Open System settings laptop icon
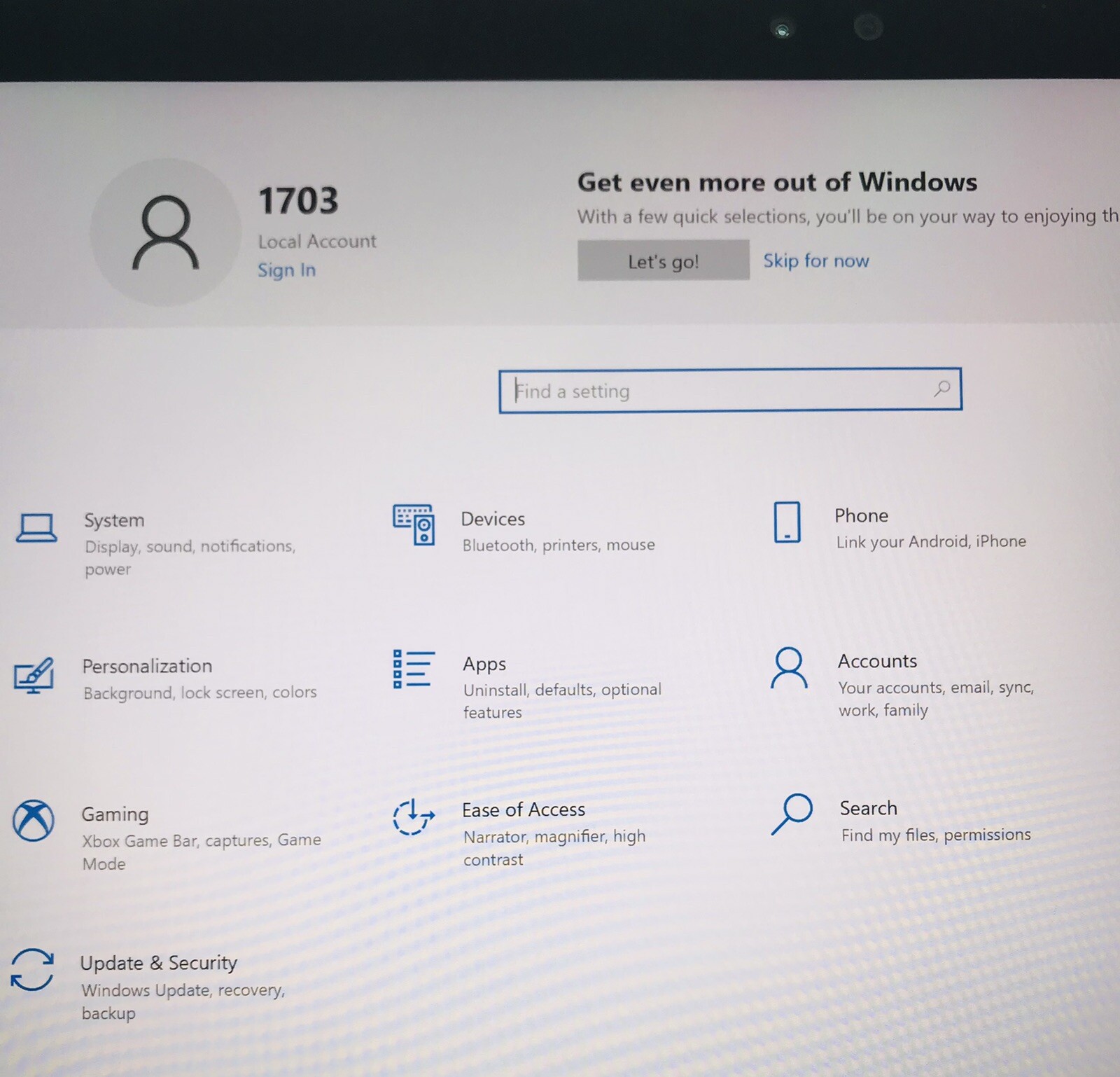 (36, 528)
